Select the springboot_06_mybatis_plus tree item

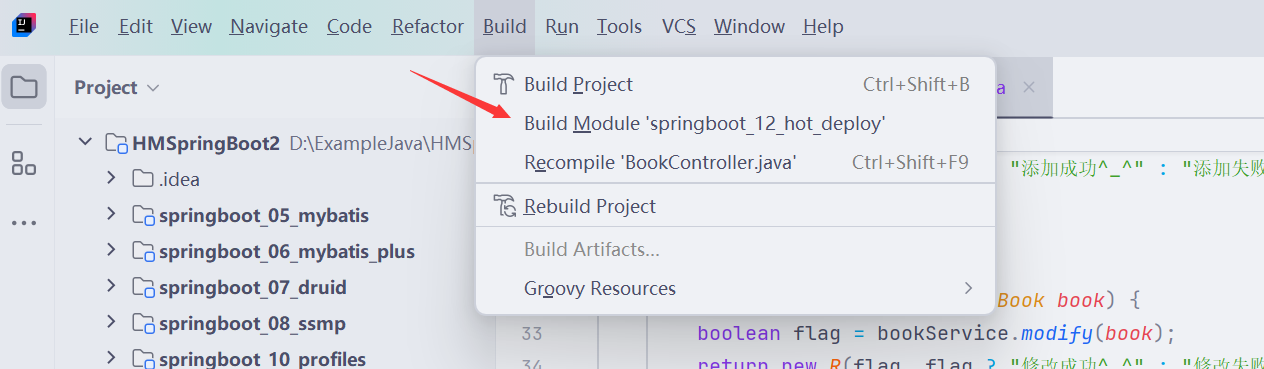286,251
